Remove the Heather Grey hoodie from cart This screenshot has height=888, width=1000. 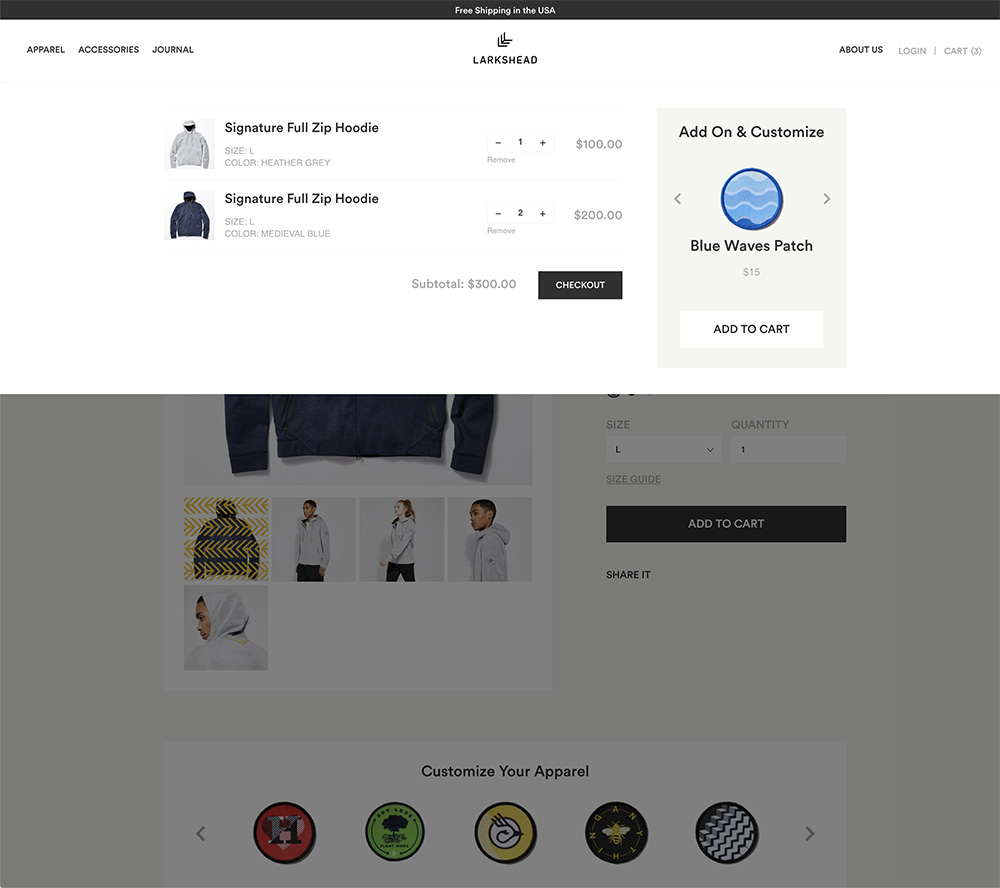click(x=501, y=160)
